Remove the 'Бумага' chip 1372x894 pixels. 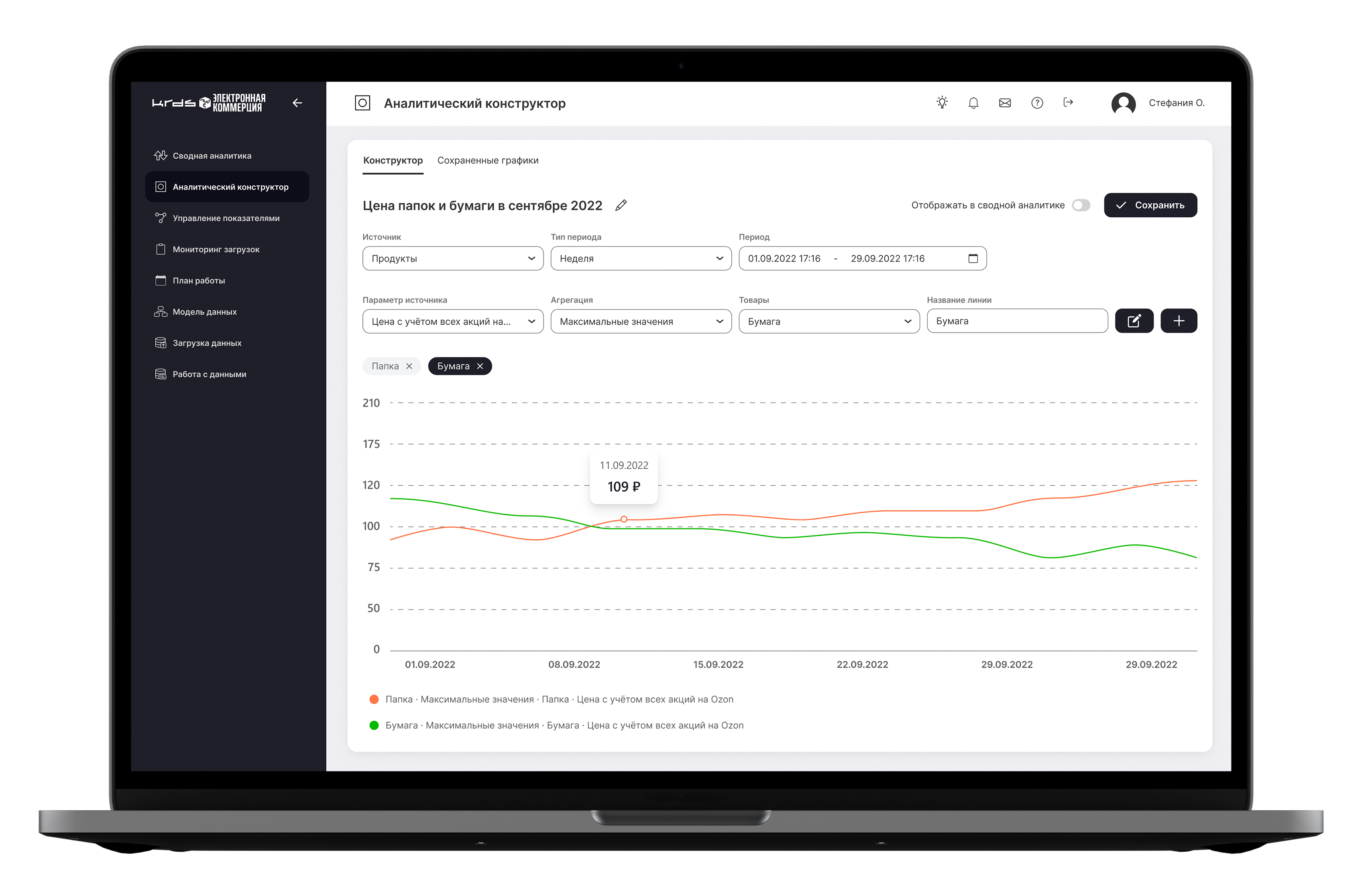(x=480, y=366)
